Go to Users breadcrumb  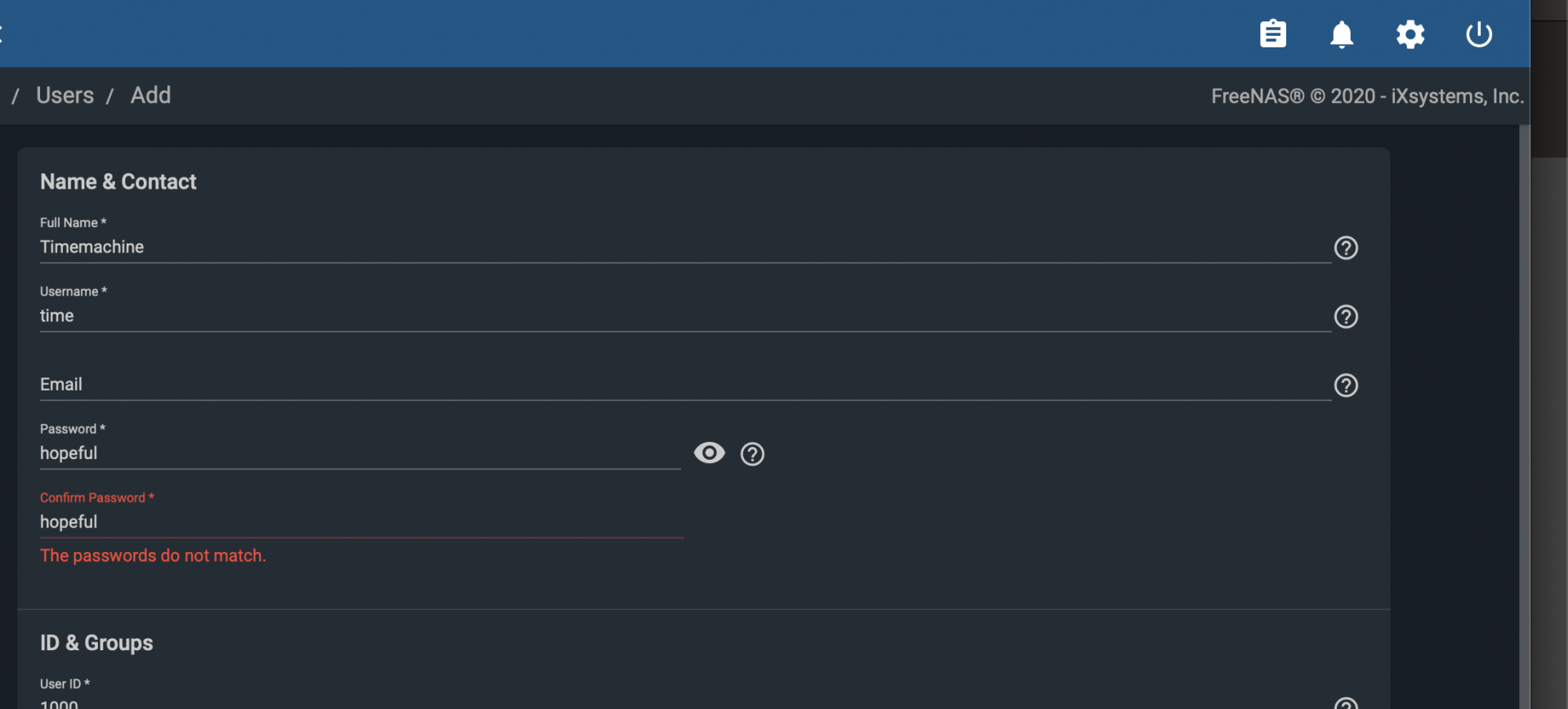click(65, 96)
